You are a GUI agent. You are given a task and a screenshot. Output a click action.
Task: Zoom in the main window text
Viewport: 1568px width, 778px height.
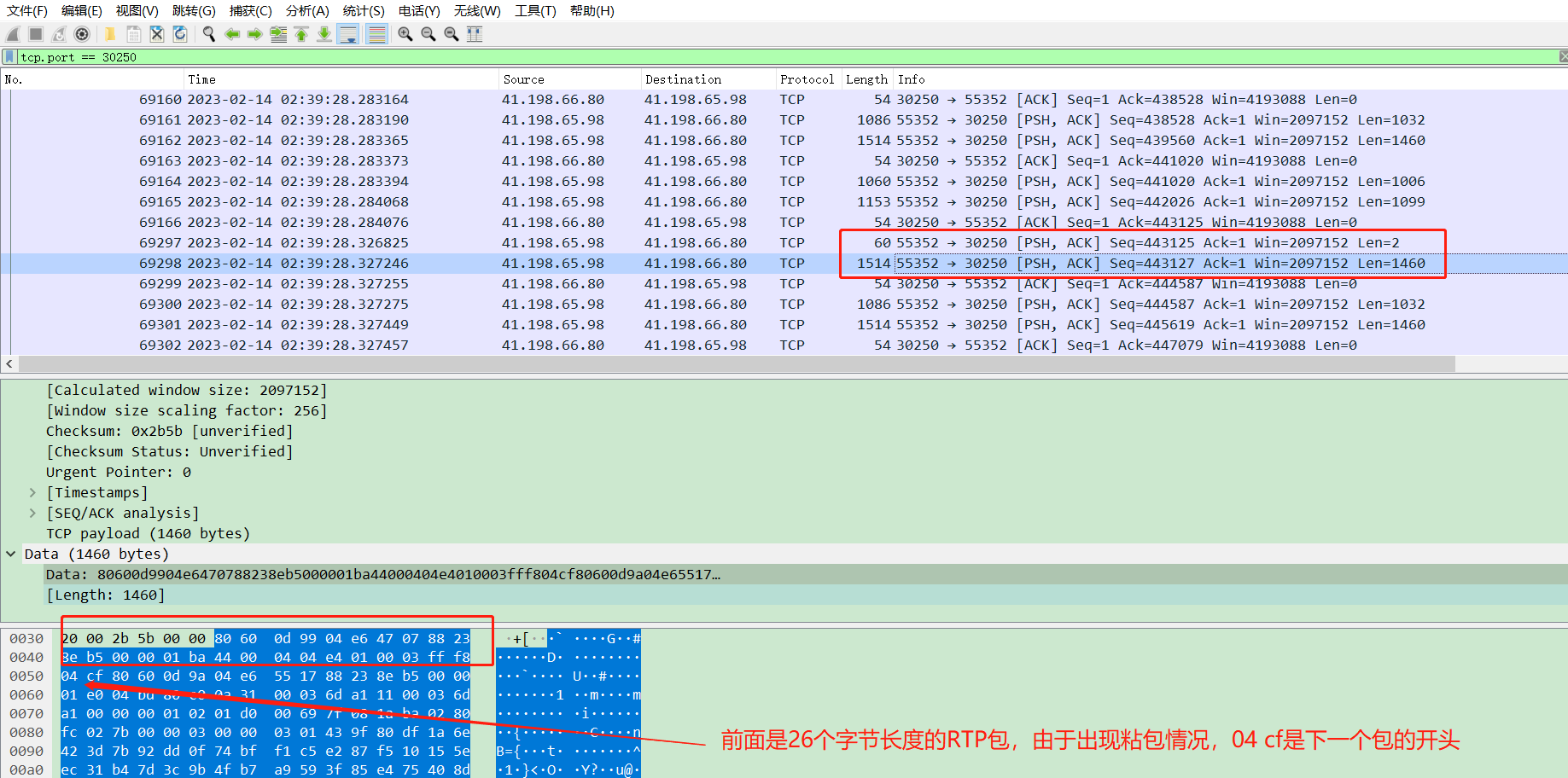(405, 34)
